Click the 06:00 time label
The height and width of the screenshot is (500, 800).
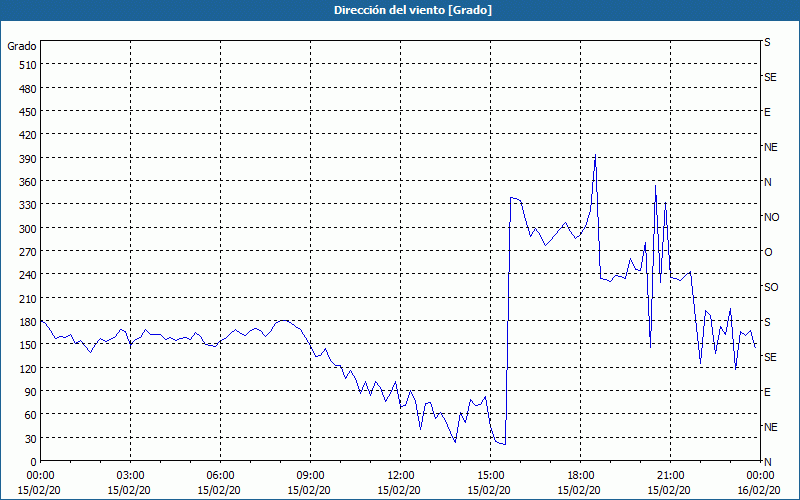220,476
